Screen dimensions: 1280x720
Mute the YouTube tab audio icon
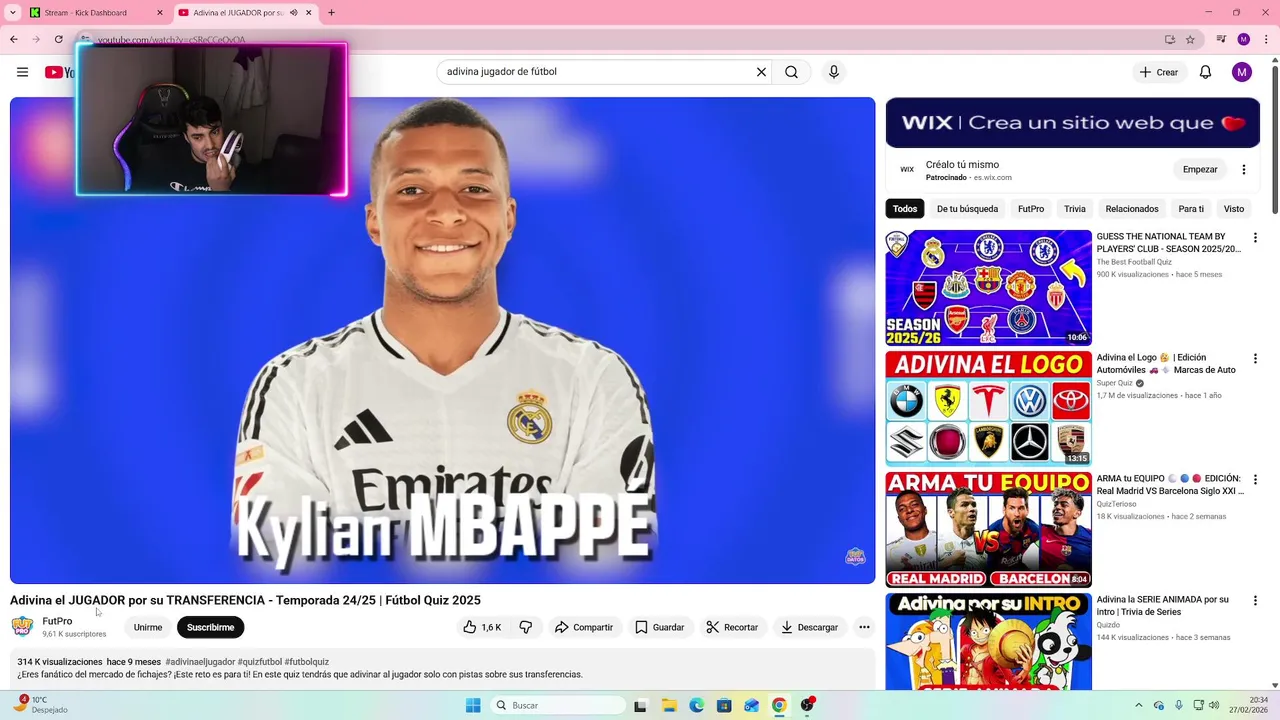point(294,13)
